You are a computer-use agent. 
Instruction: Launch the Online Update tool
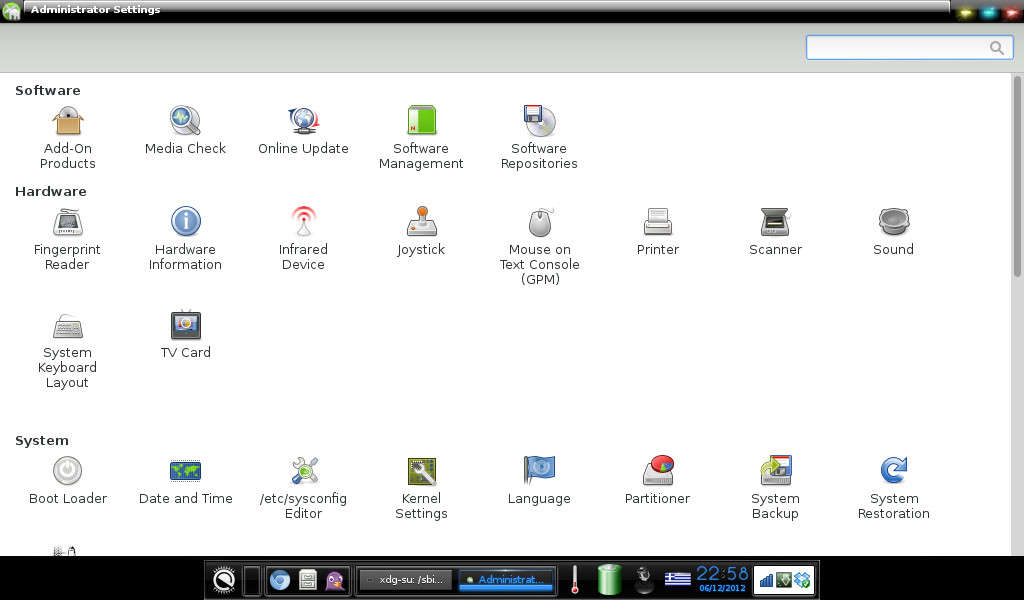point(303,122)
